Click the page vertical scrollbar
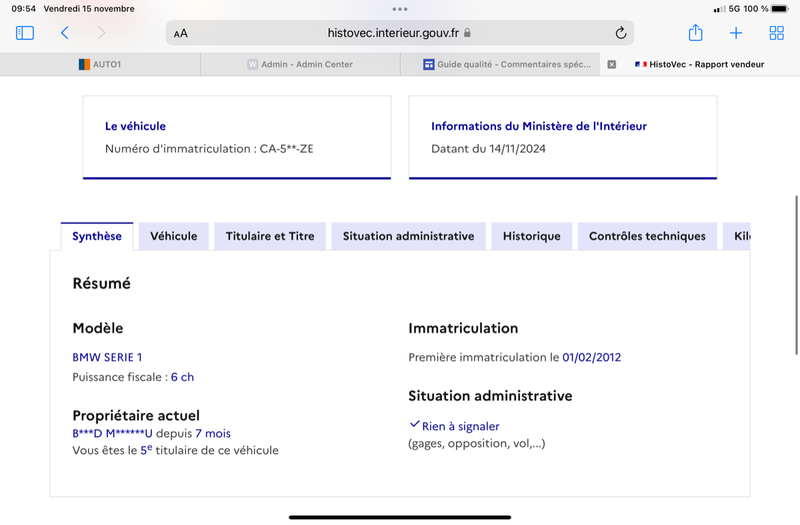Viewport: 800px width, 525px height. pyautogui.click(x=796, y=274)
